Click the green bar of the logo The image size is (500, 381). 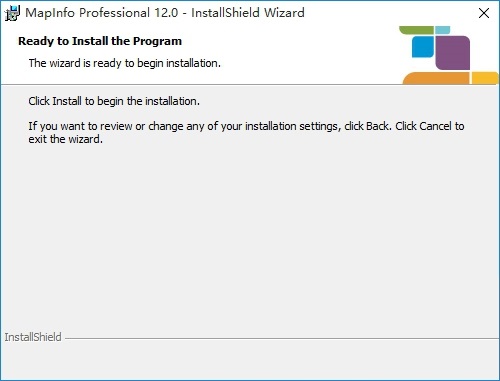416,30
